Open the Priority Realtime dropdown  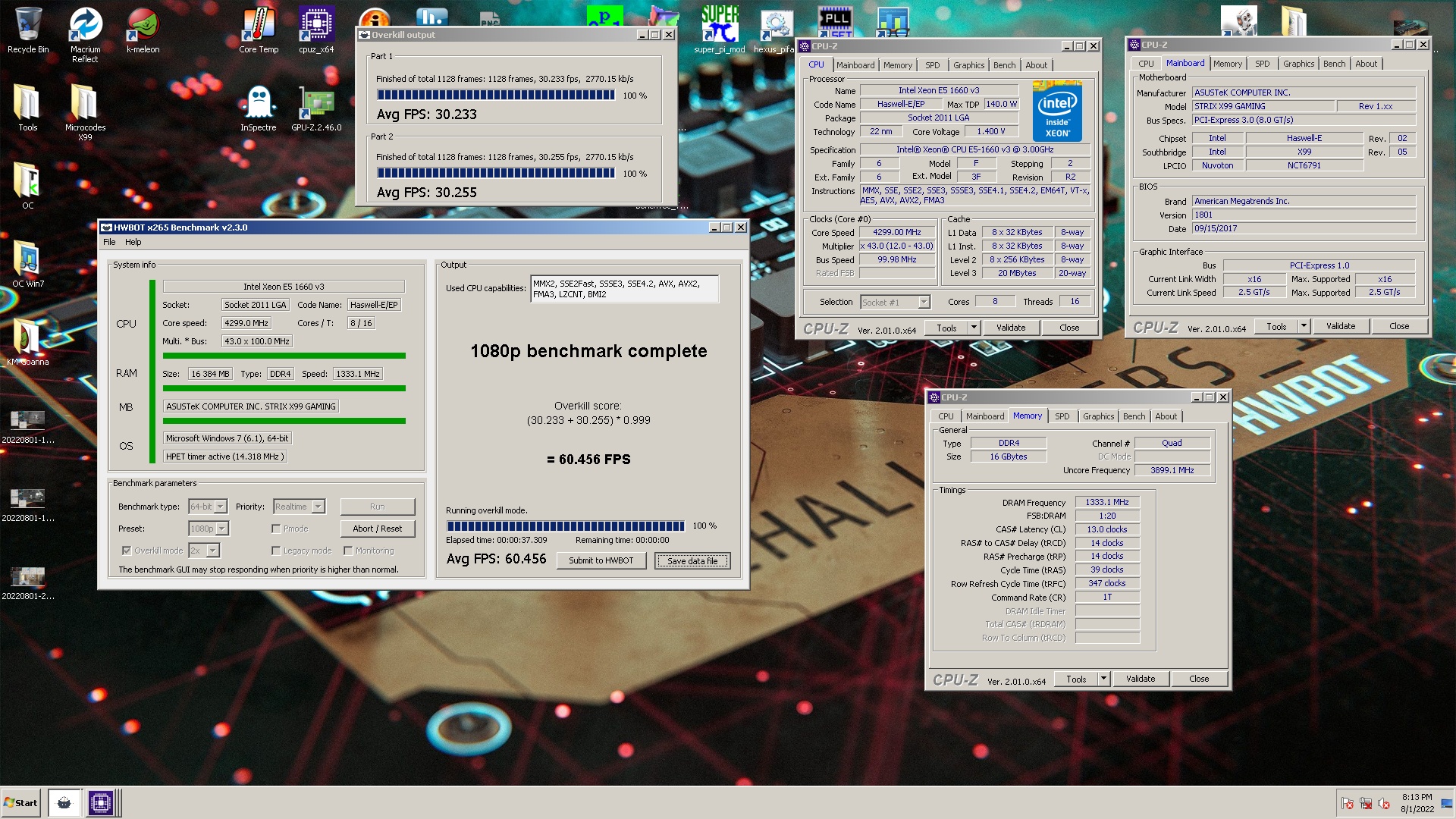tap(299, 507)
